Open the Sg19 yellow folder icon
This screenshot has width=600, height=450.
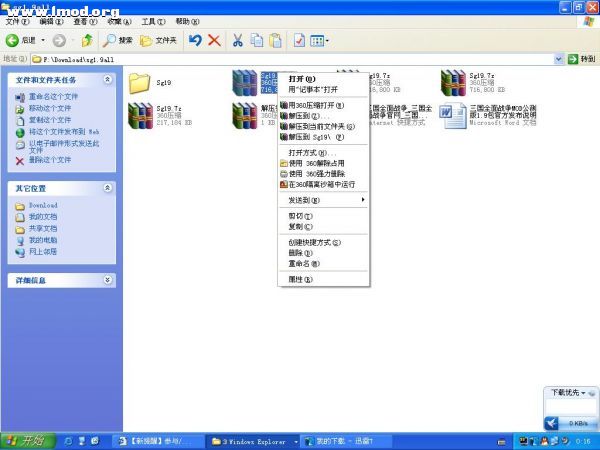[139, 82]
